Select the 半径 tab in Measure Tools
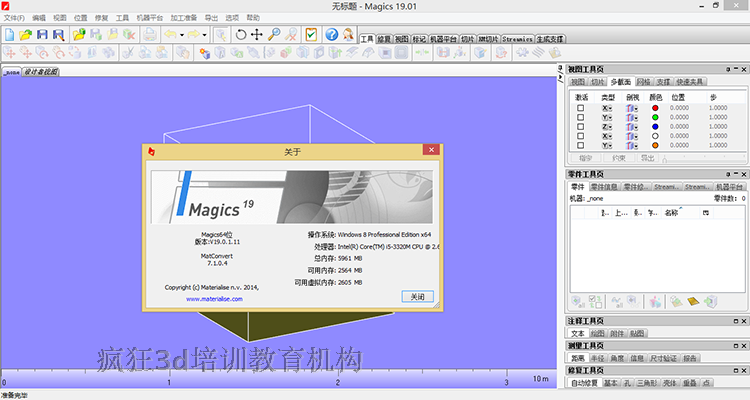750x400 pixels. pyautogui.click(x=597, y=358)
